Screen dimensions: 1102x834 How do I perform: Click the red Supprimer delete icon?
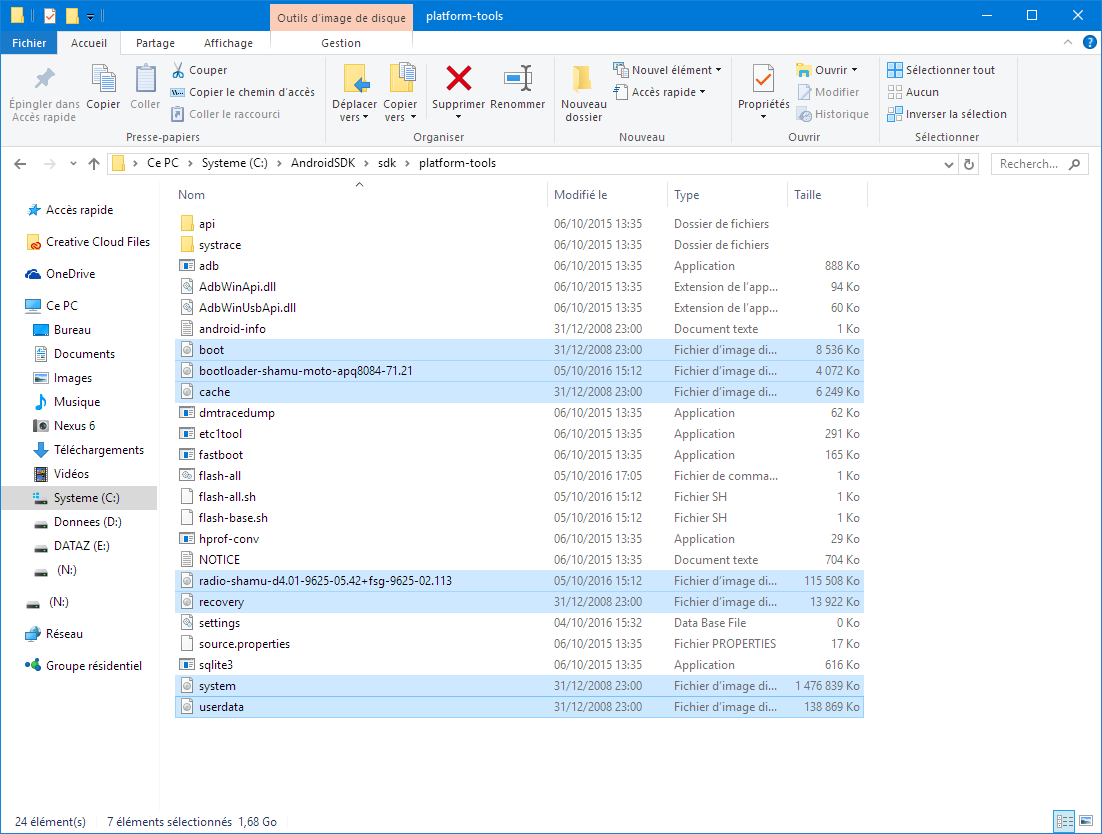[458, 78]
